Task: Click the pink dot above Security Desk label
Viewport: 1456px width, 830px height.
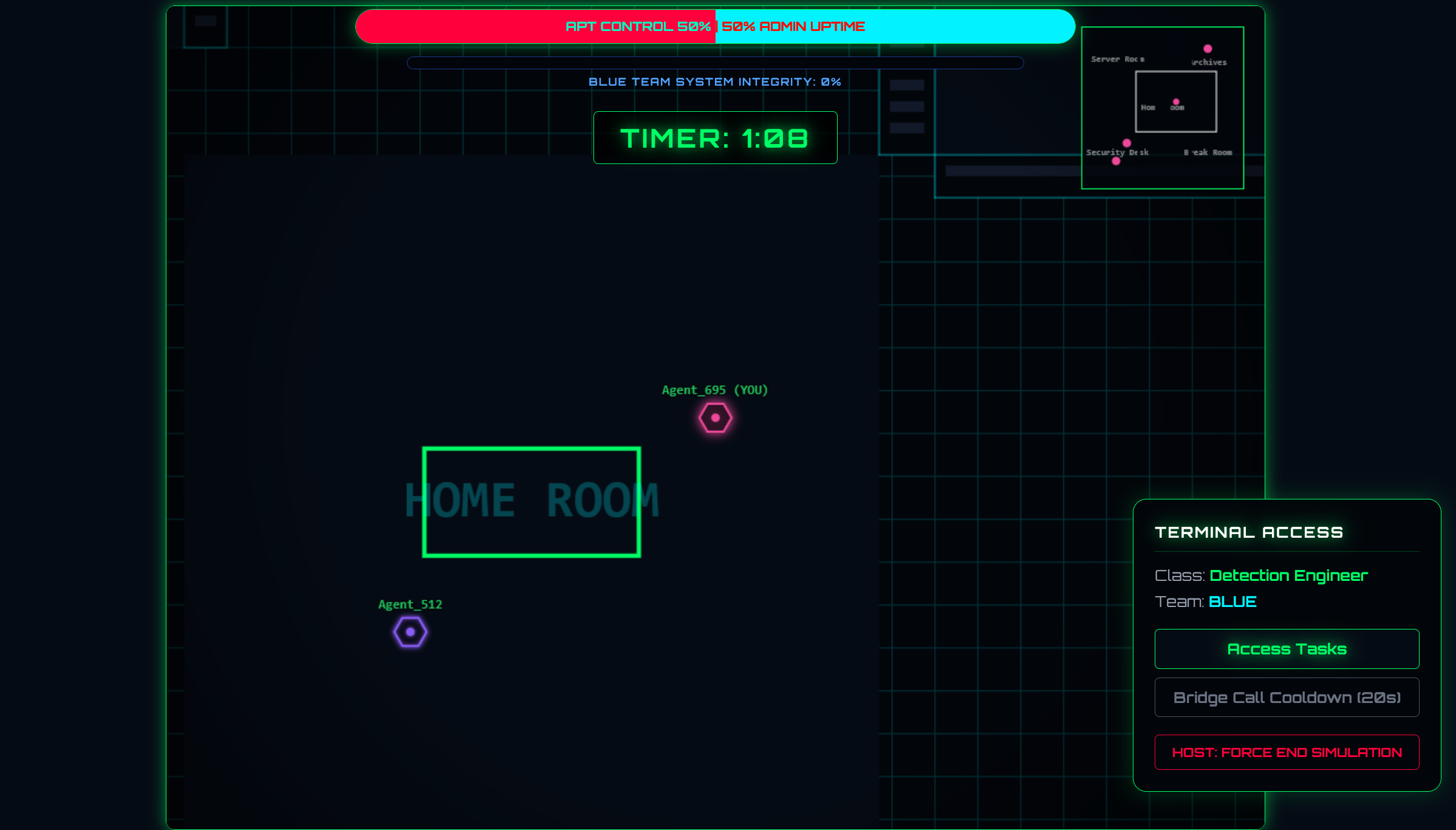Action: (x=1127, y=143)
